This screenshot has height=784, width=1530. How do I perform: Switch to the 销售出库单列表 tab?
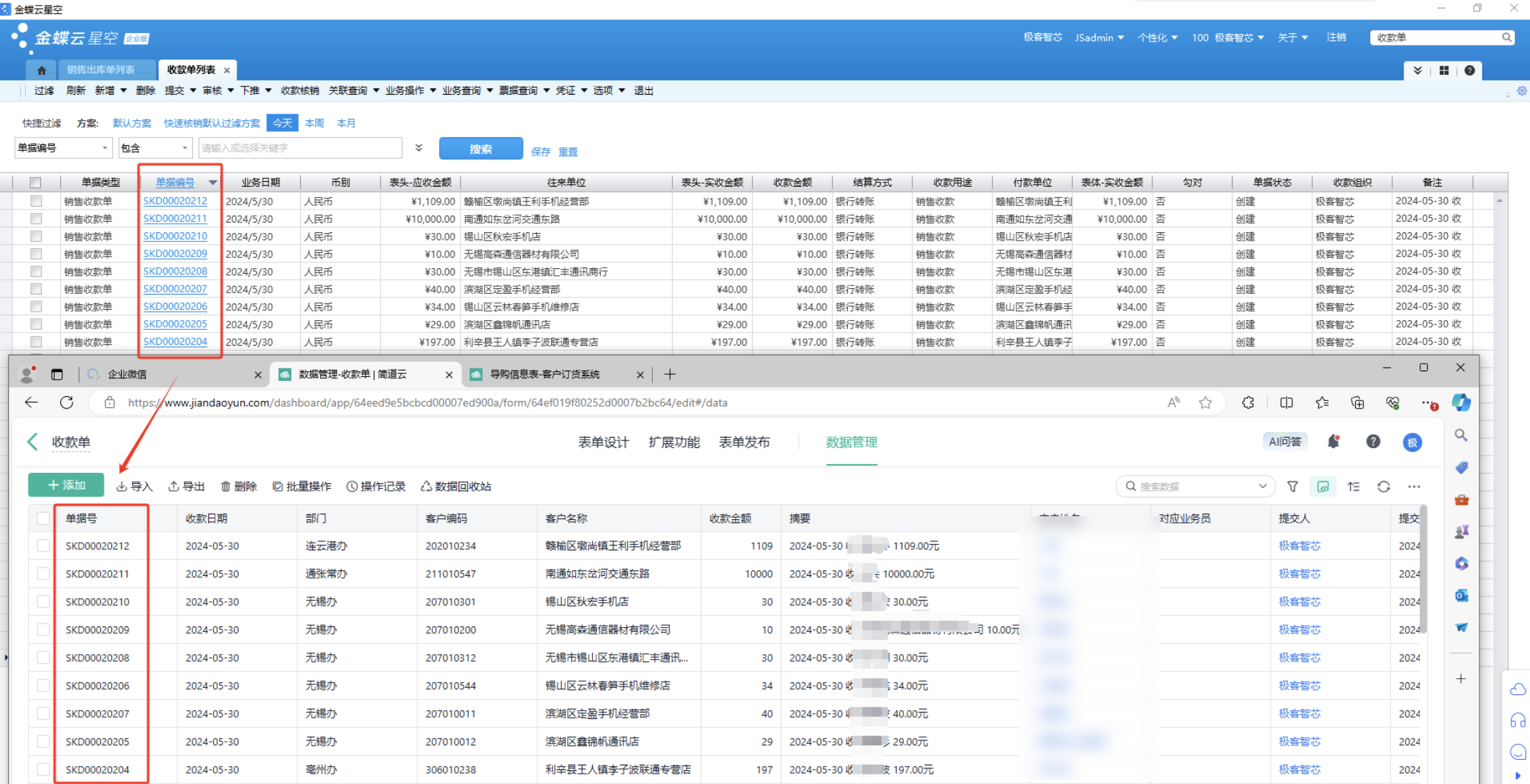coord(101,70)
